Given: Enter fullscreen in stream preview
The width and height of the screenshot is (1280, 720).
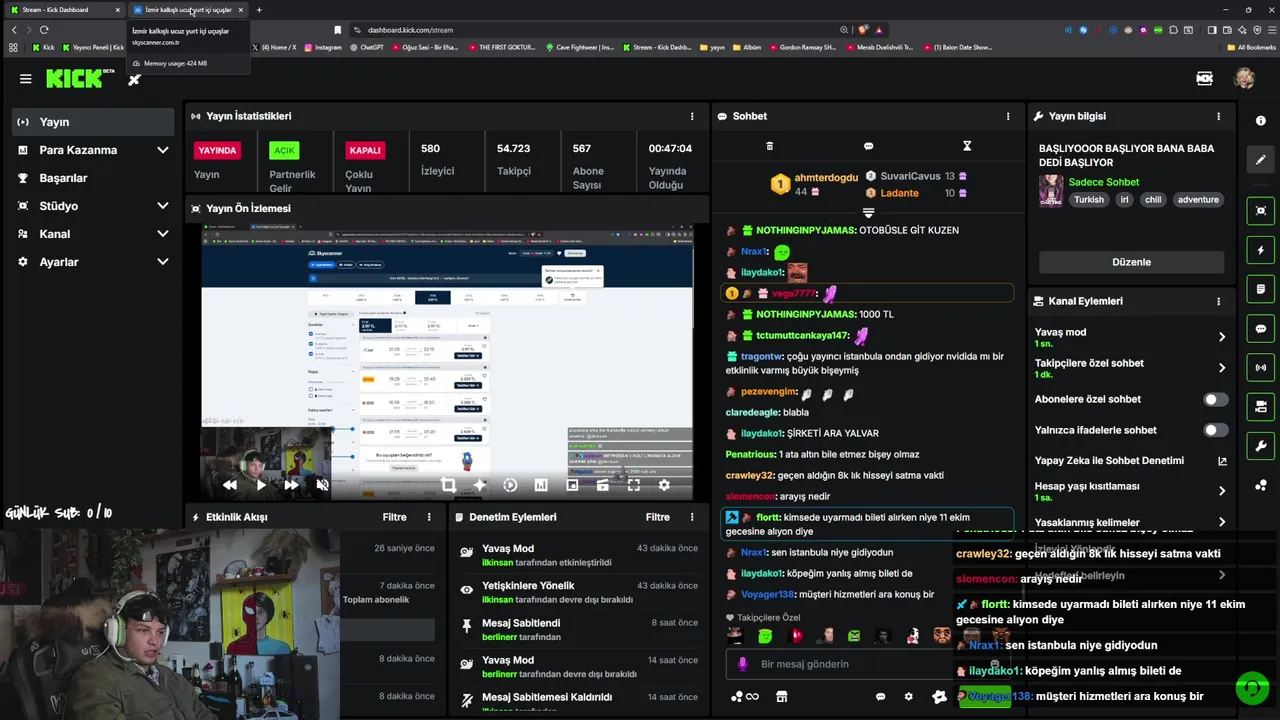Looking at the screenshot, I should [633, 485].
